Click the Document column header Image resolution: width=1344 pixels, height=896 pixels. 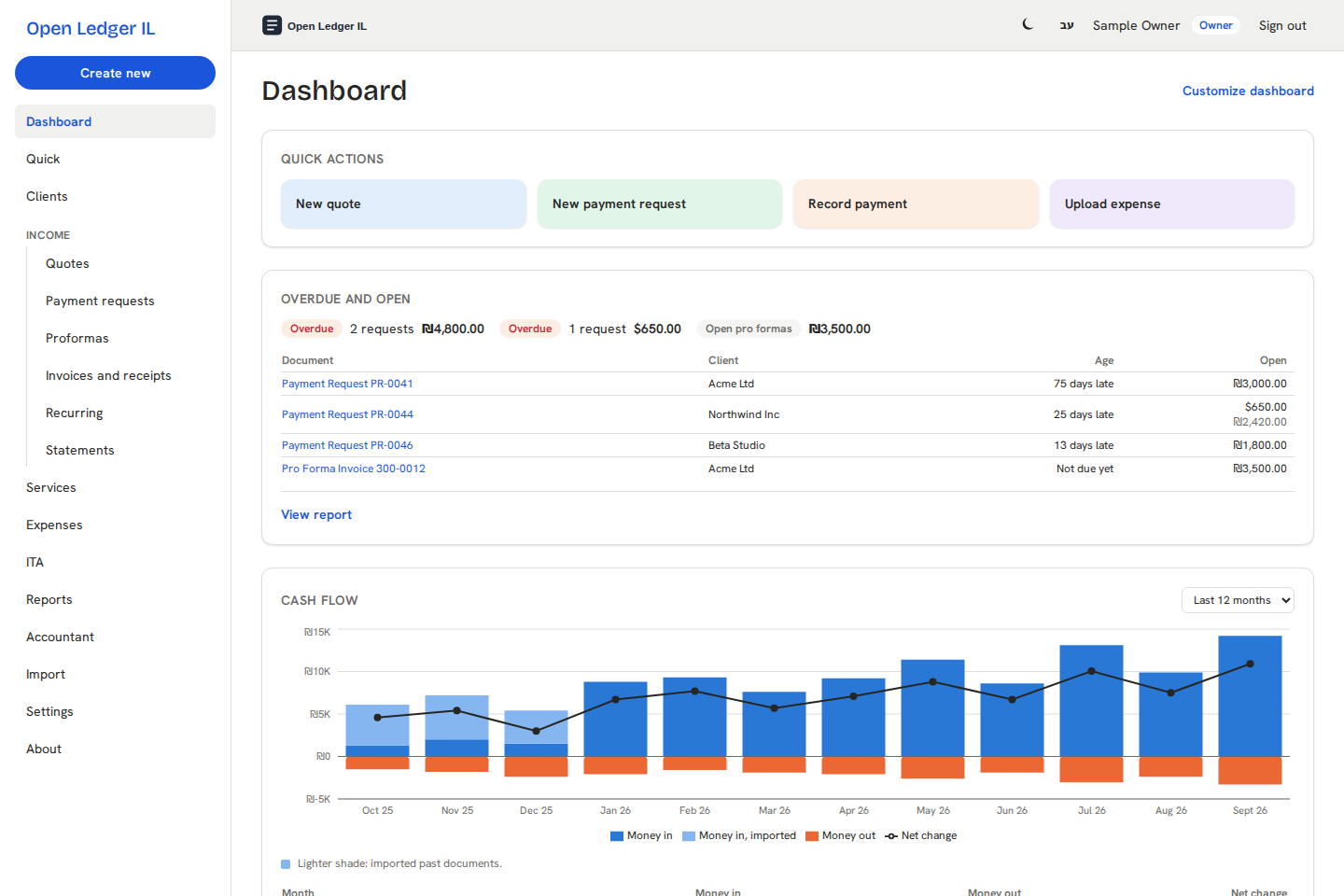point(307,360)
